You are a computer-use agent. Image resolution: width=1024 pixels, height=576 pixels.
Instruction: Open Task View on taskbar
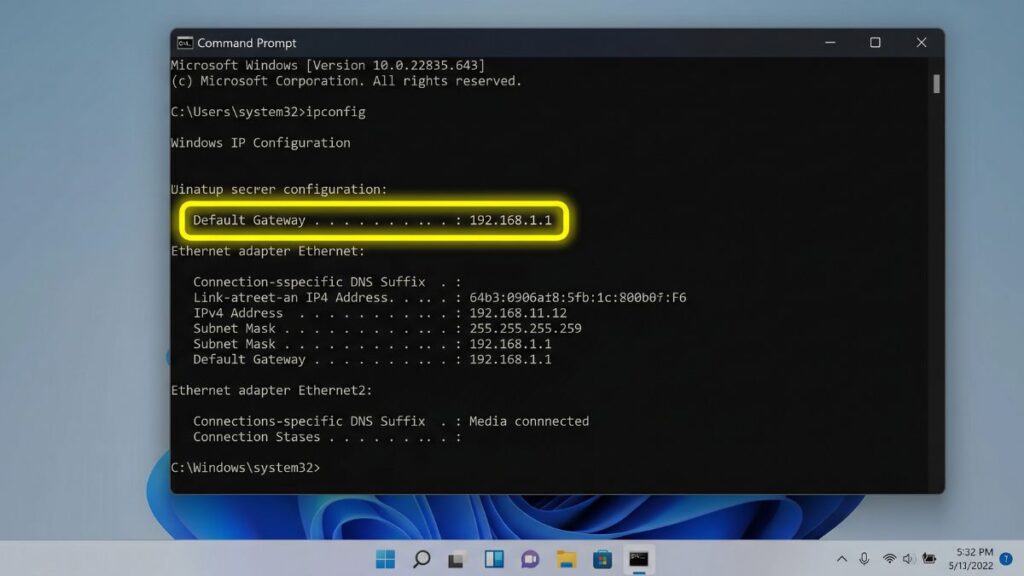(x=456, y=560)
